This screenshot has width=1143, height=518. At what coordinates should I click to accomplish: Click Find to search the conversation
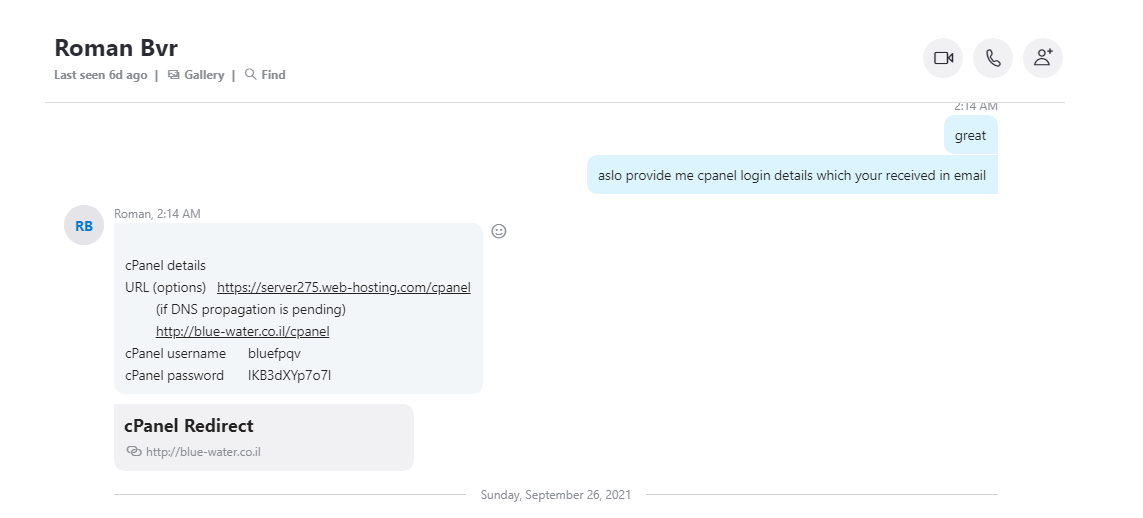click(x=265, y=74)
